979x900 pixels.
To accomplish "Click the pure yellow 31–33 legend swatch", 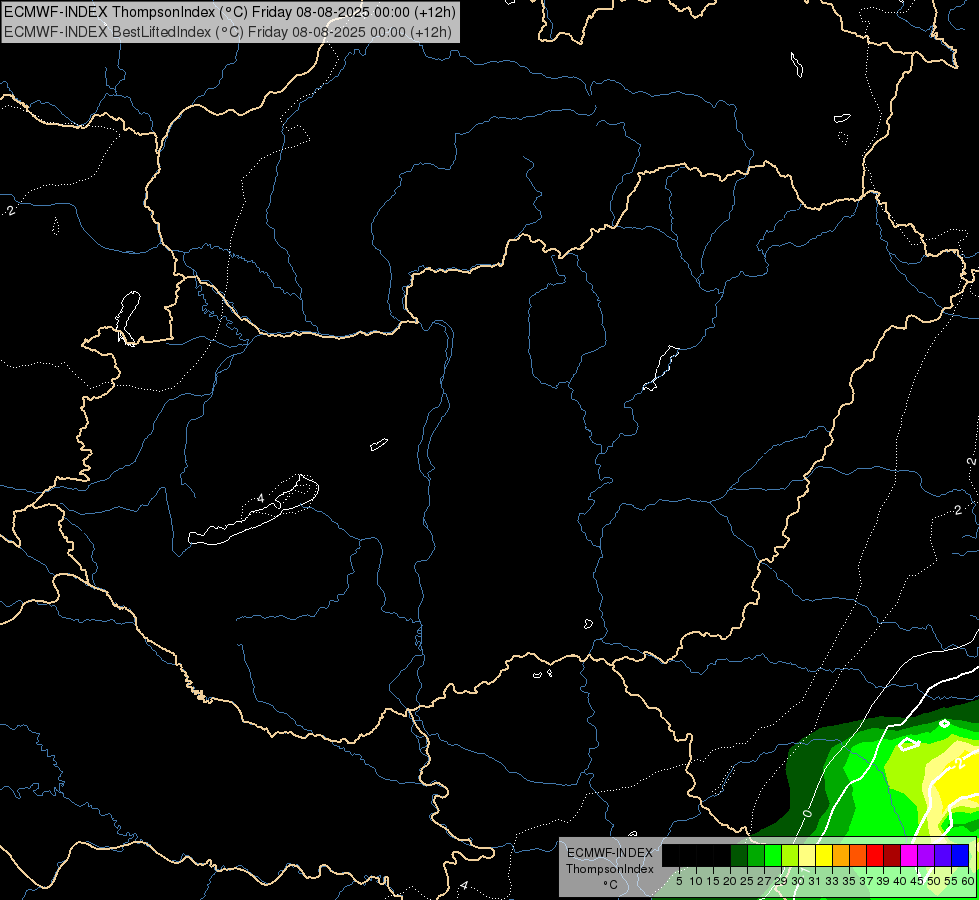I will coord(824,856).
